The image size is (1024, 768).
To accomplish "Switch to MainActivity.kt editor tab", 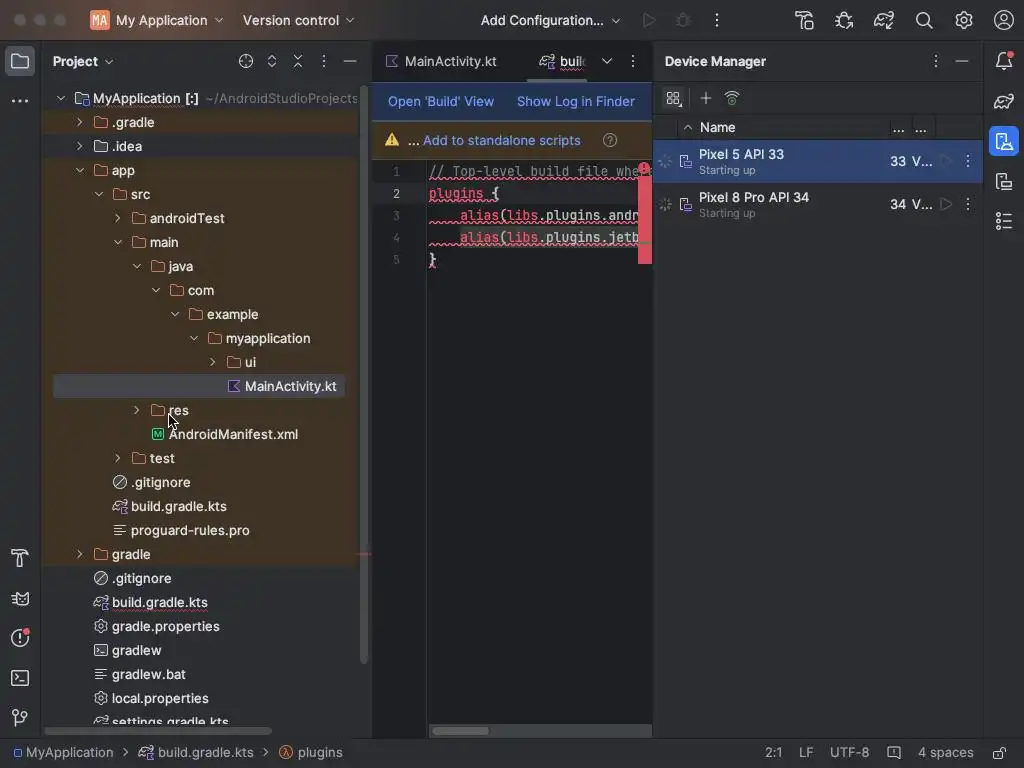I will [x=441, y=61].
